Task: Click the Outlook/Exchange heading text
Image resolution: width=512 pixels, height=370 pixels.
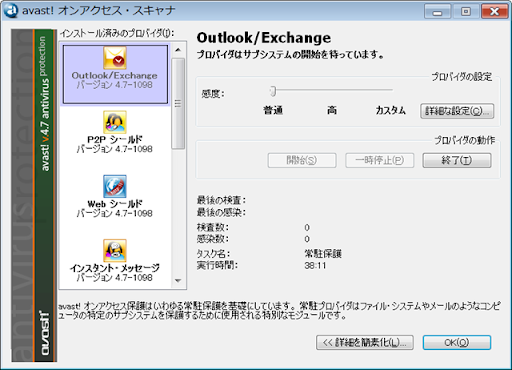Action: pos(264,38)
